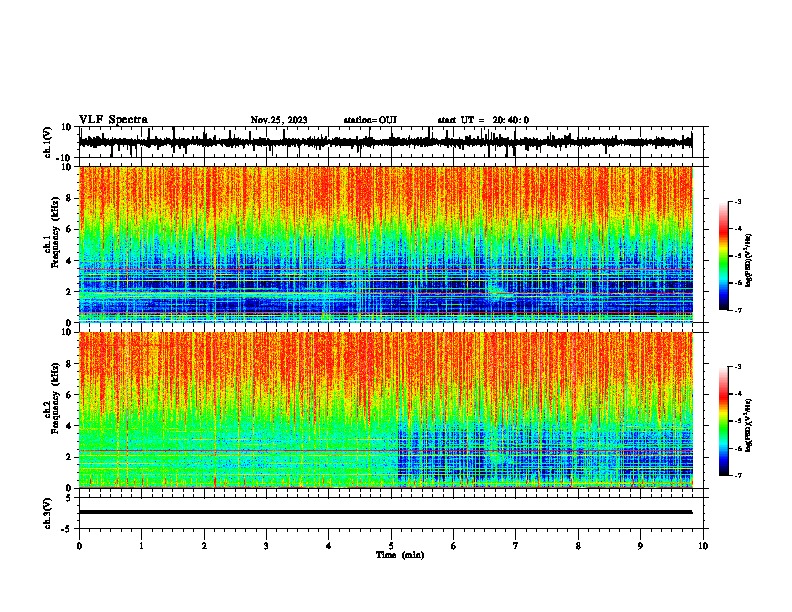Viewport: 792px width, 612px height.
Task: Click time axis tick label '4'
Action: coord(329,546)
